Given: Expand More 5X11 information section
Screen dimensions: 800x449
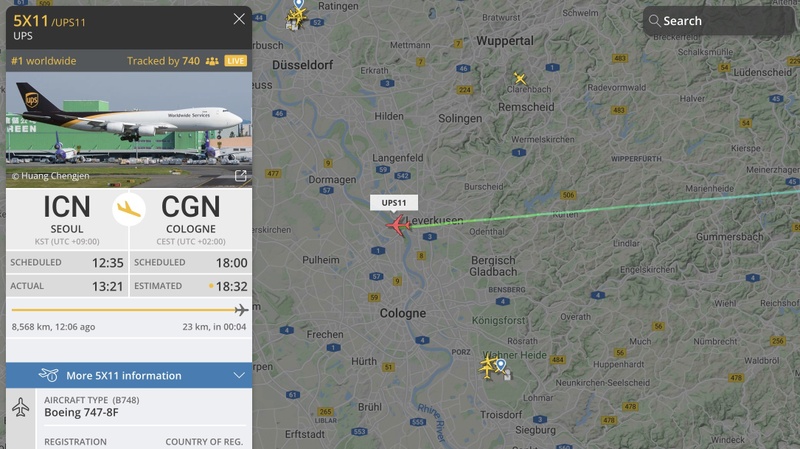Looking at the screenshot, I should [129, 376].
